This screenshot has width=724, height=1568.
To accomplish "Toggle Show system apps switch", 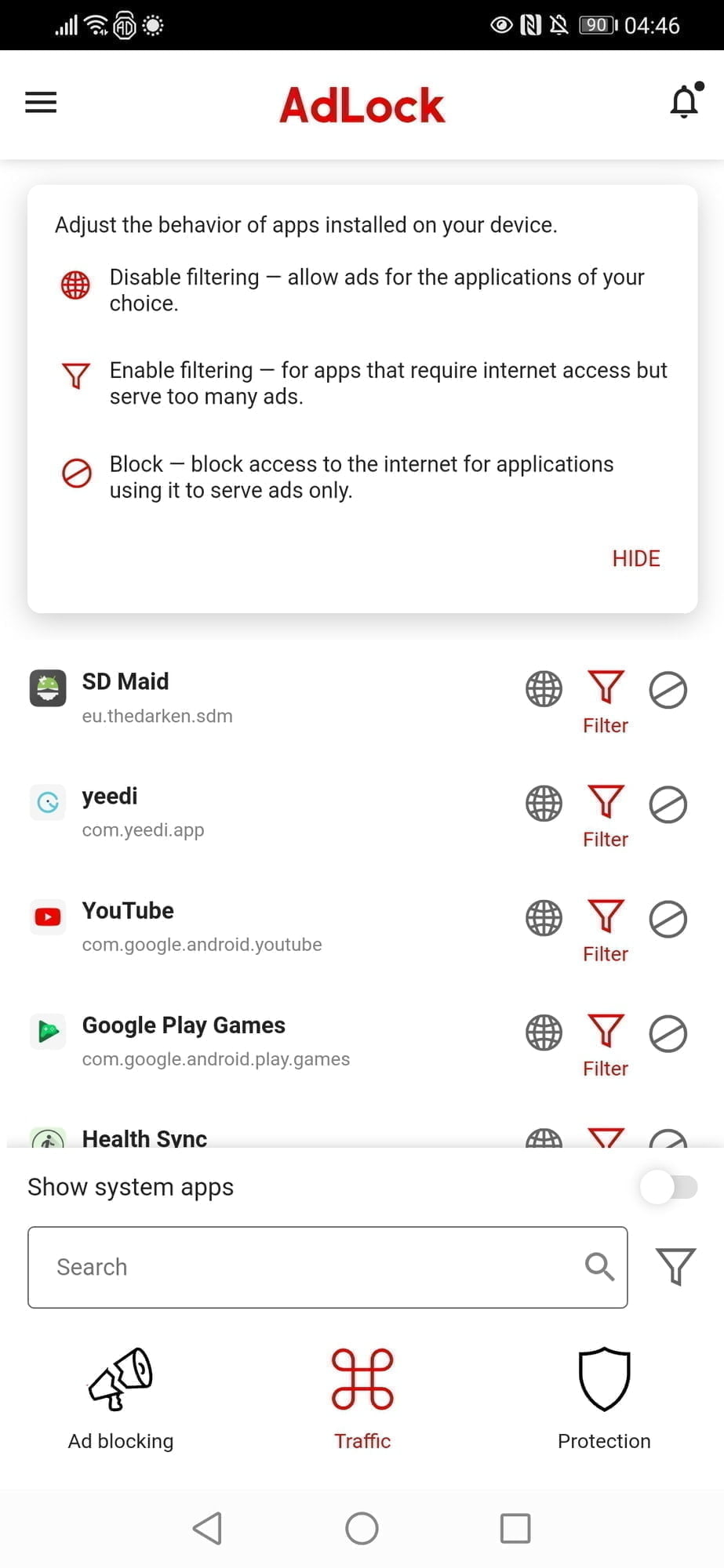I will (x=668, y=1187).
